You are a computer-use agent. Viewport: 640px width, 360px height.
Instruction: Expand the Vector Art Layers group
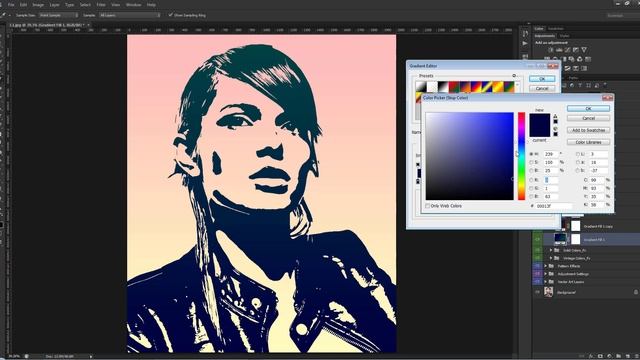click(546, 282)
